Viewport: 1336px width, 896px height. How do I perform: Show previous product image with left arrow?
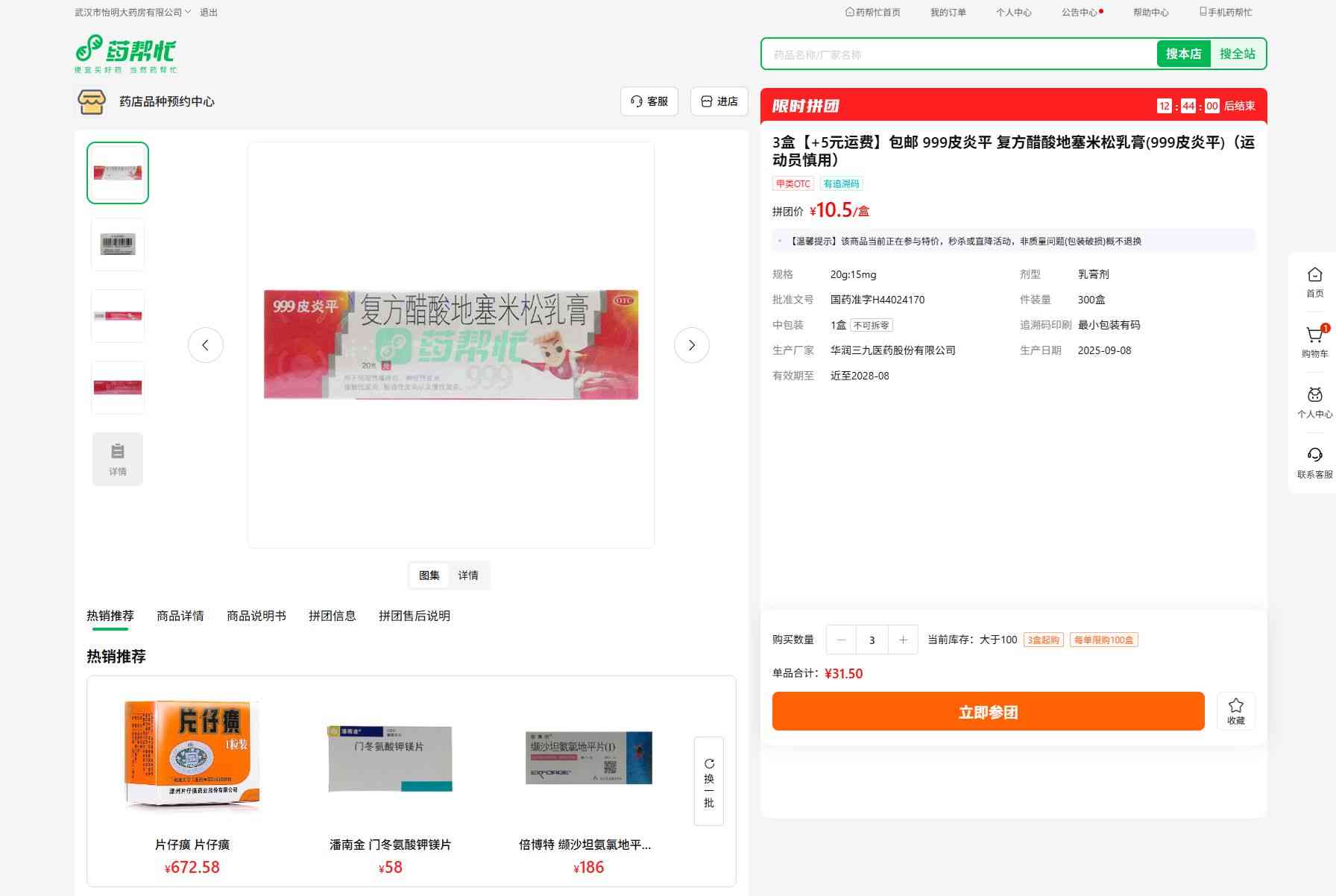pos(206,345)
